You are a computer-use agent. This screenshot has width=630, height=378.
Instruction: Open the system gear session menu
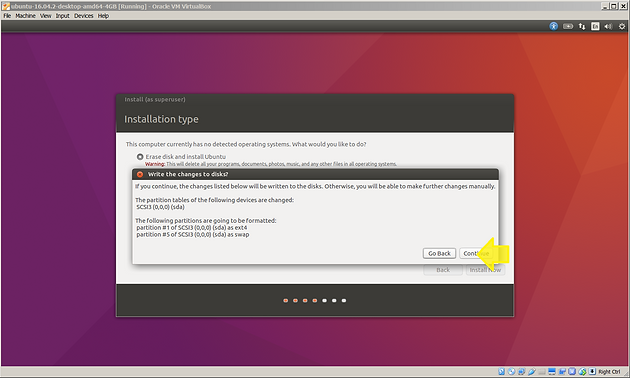point(622,26)
